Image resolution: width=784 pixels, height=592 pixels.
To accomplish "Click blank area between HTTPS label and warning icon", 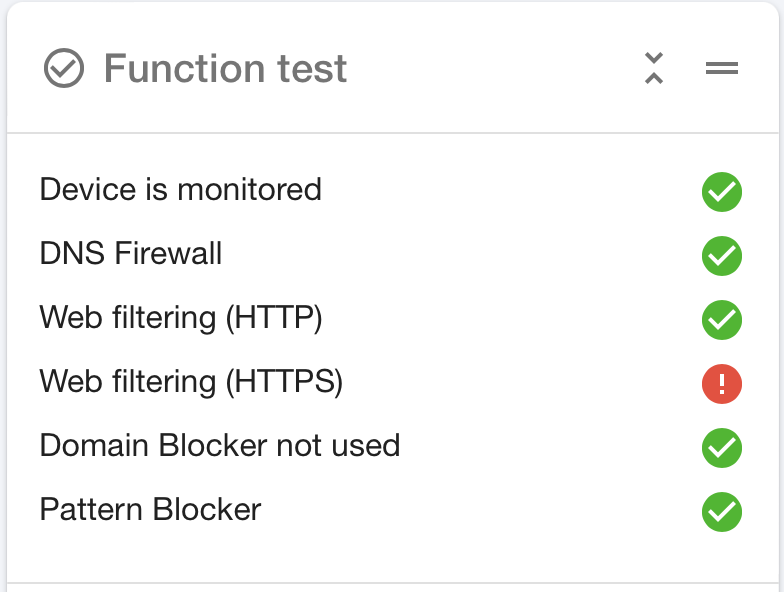I will pos(522,384).
